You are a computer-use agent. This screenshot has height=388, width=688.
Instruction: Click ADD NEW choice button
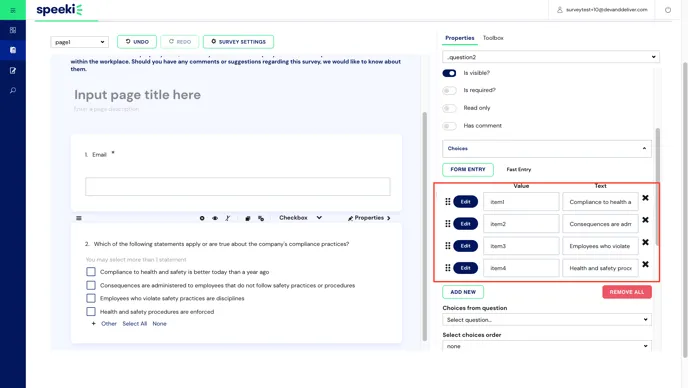coord(463,292)
